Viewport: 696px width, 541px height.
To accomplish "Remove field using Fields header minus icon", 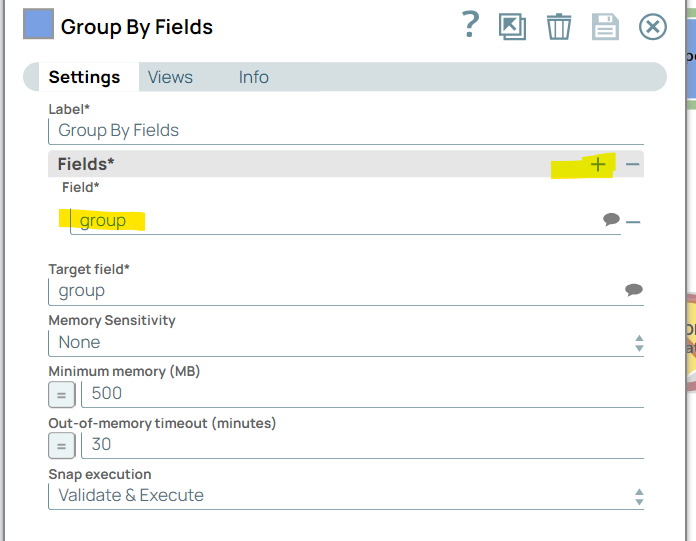I will click(x=633, y=164).
